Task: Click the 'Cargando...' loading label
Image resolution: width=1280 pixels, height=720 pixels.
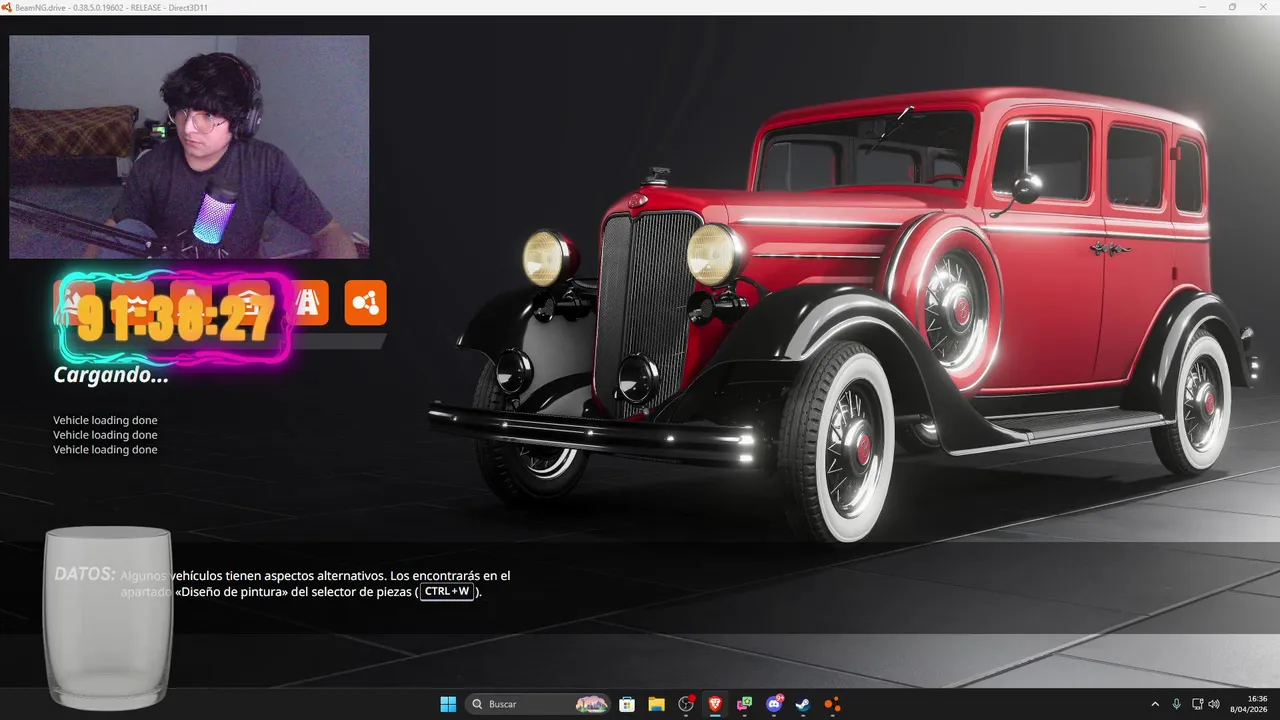Action: [111, 375]
